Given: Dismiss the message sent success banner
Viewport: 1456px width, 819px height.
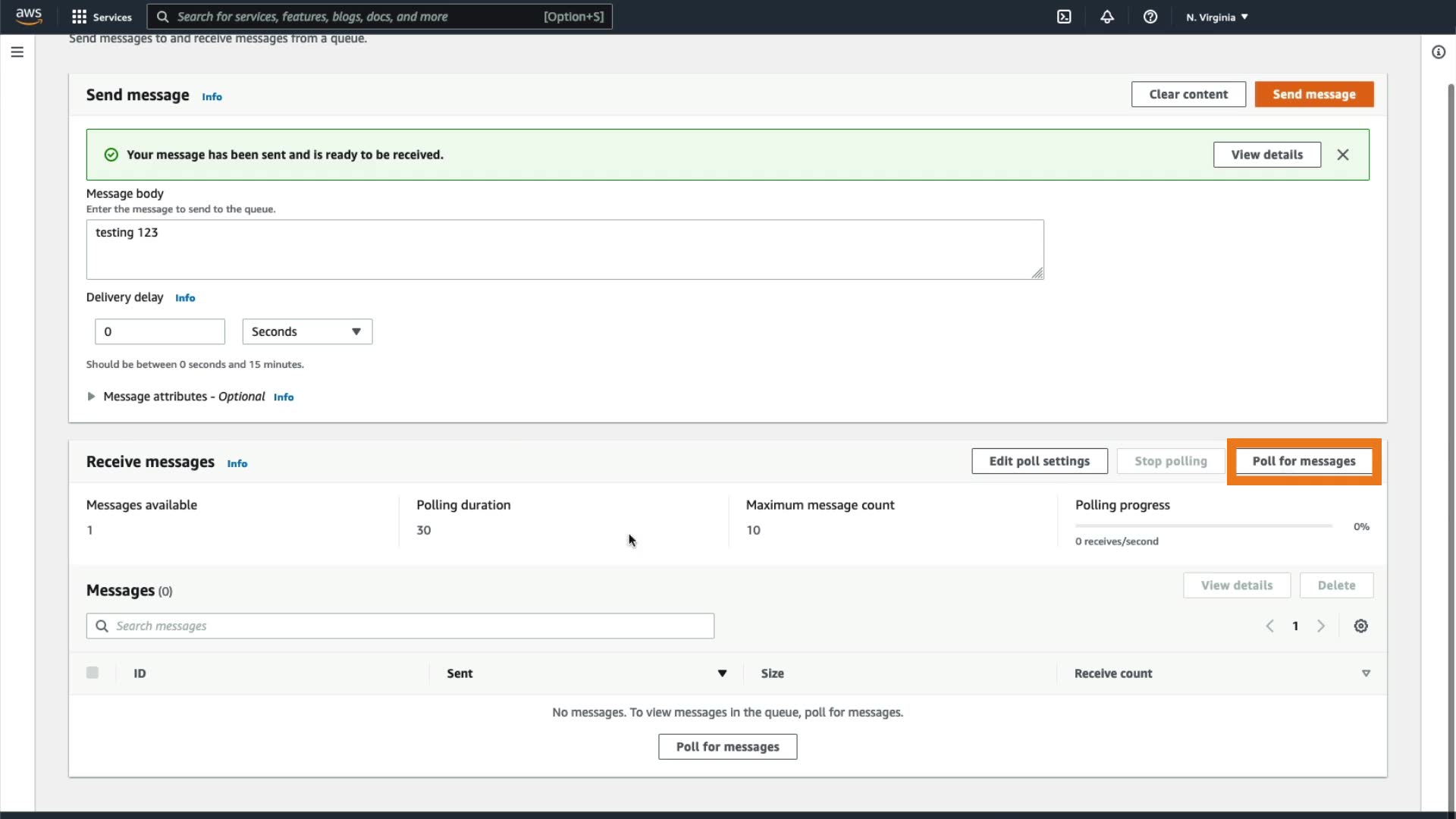Looking at the screenshot, I should pos(1343,155).
